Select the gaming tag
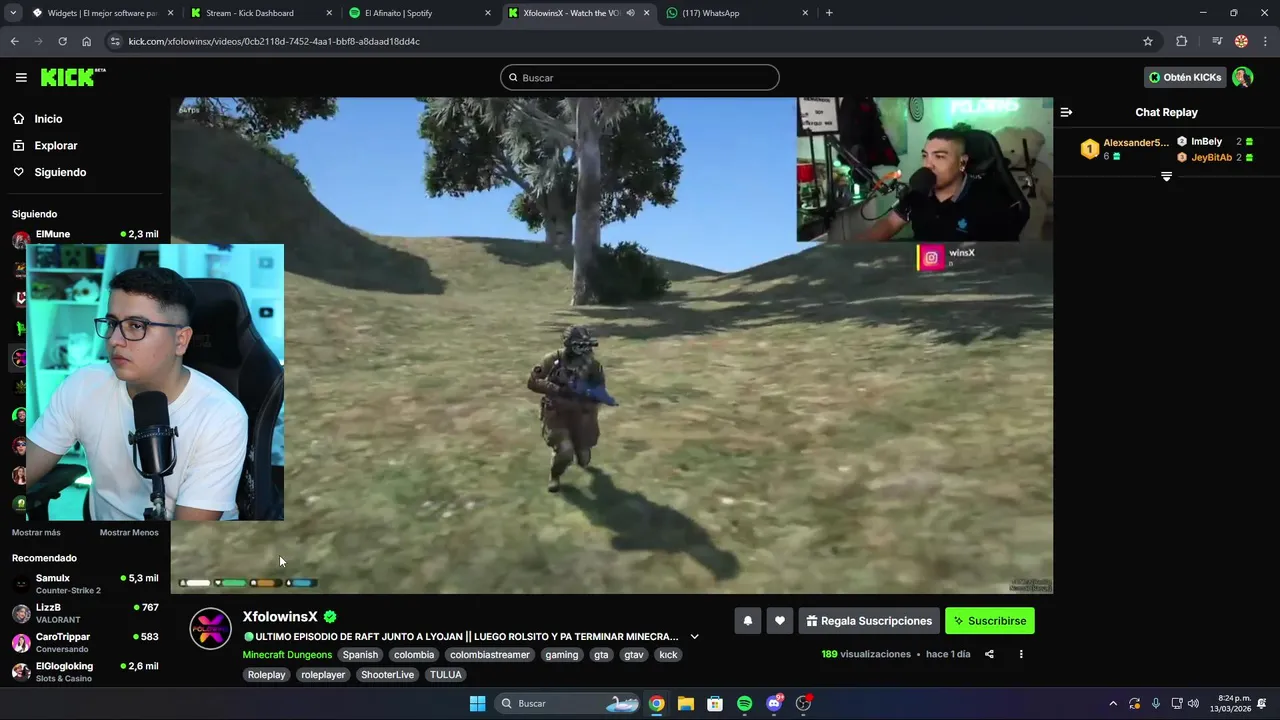 tap(562, 655)
